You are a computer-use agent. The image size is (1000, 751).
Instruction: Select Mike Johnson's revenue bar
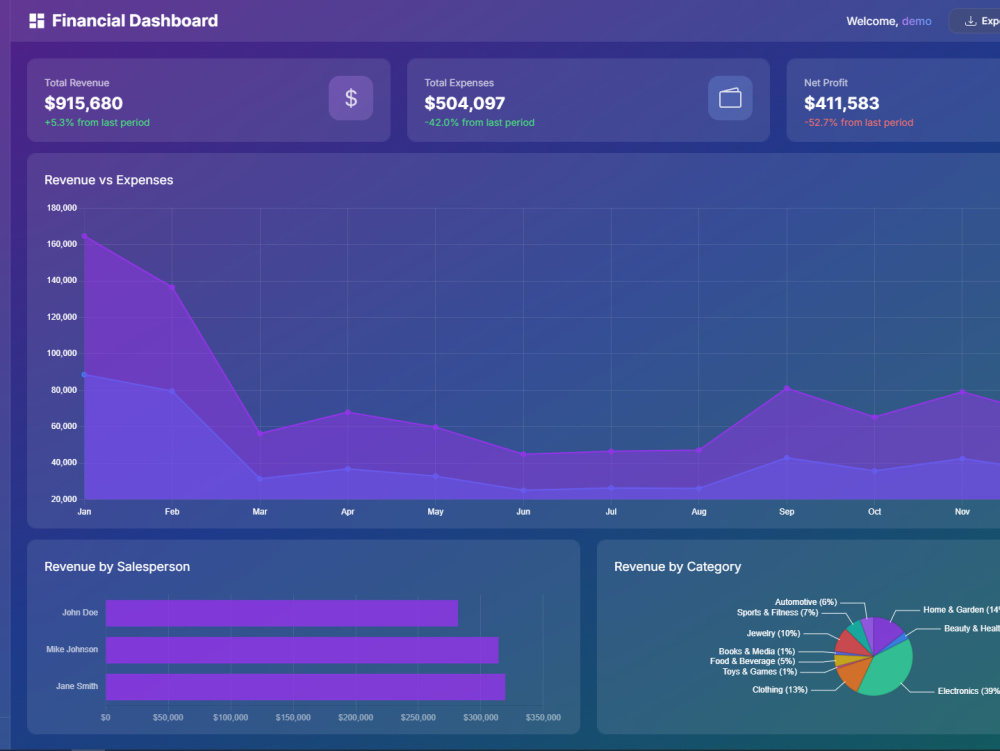tap(302, 650)
